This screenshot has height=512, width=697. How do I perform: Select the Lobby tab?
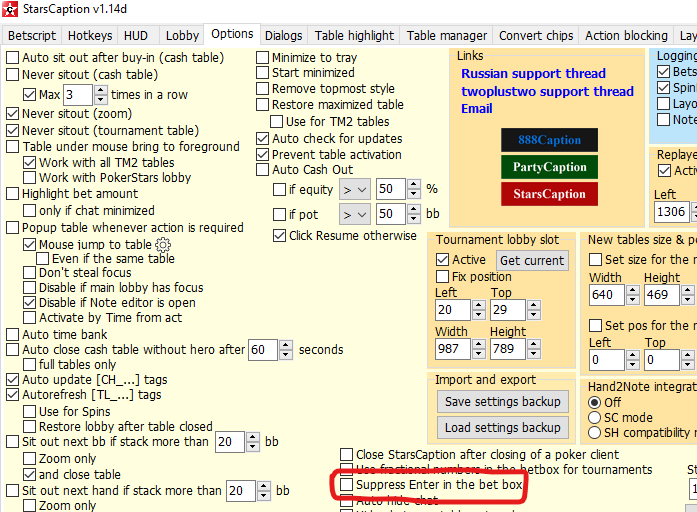point(182,36)
